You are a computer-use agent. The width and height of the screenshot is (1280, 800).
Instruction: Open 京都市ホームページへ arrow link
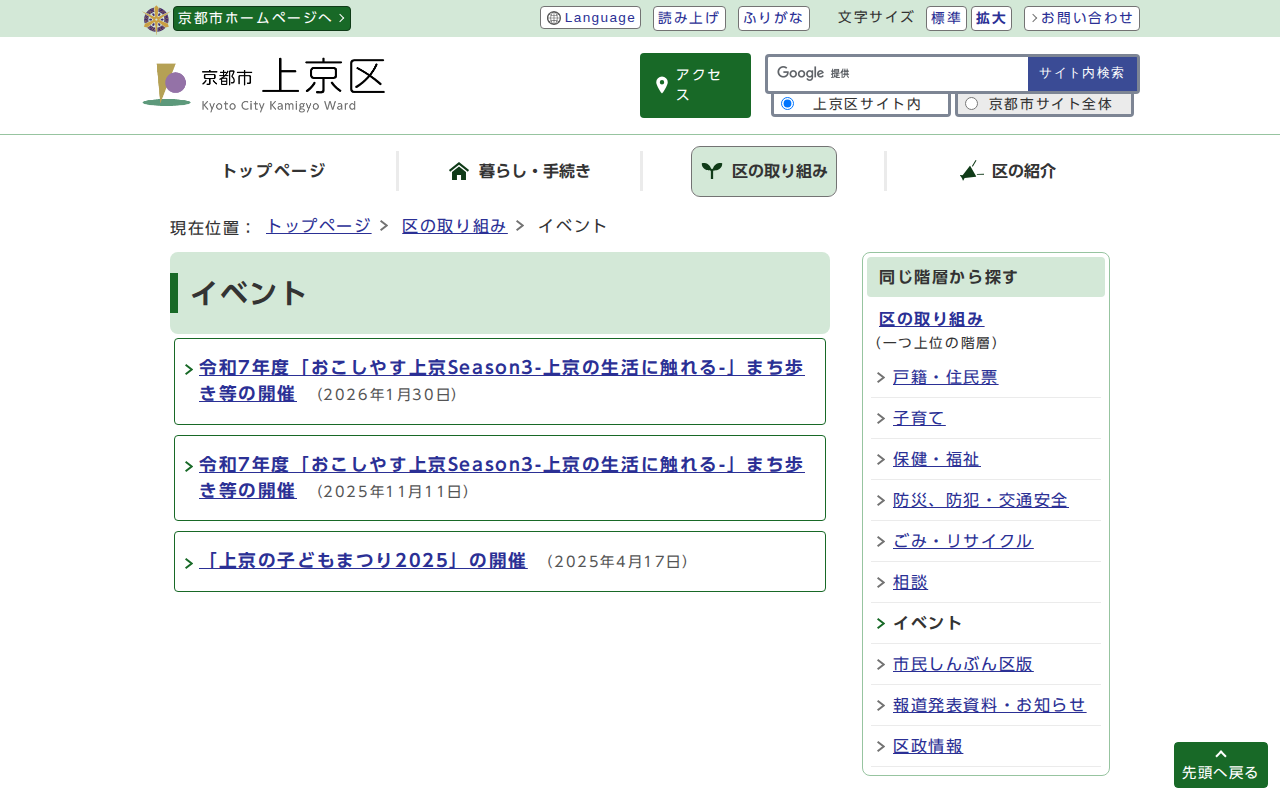(262, 18)
